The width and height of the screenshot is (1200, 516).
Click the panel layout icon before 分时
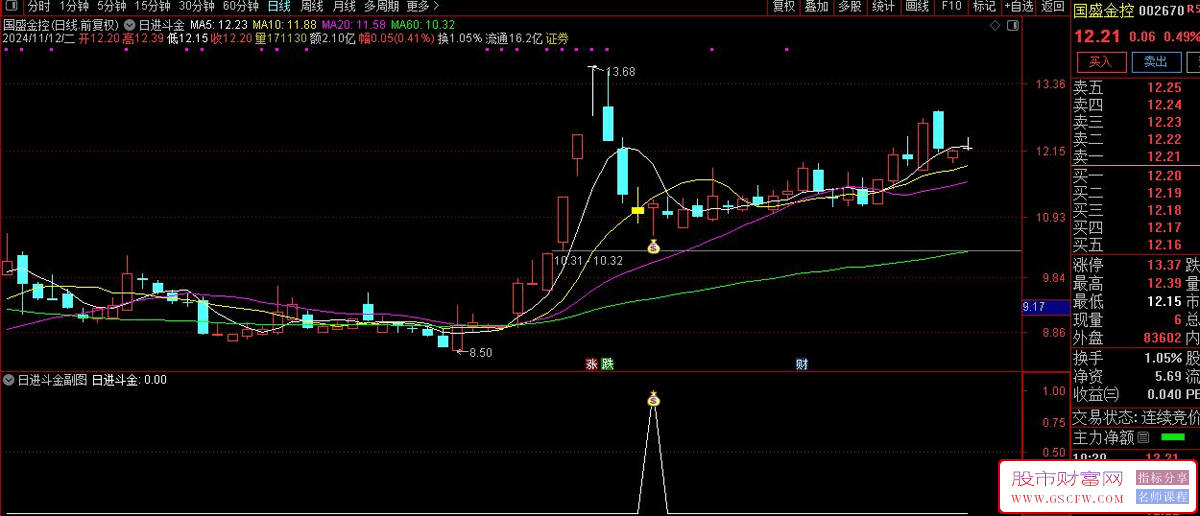click(x=10, y=6)
